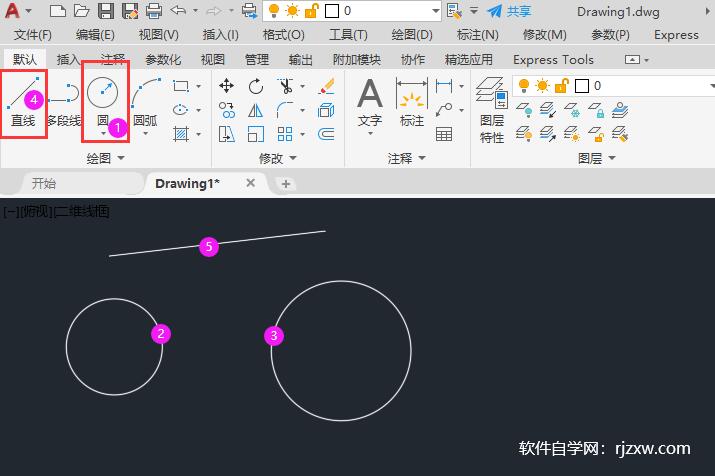
Task: Open the Circle (圆) tool dropdown arrow
Action: pyautogui.click(x=104, y=134)
